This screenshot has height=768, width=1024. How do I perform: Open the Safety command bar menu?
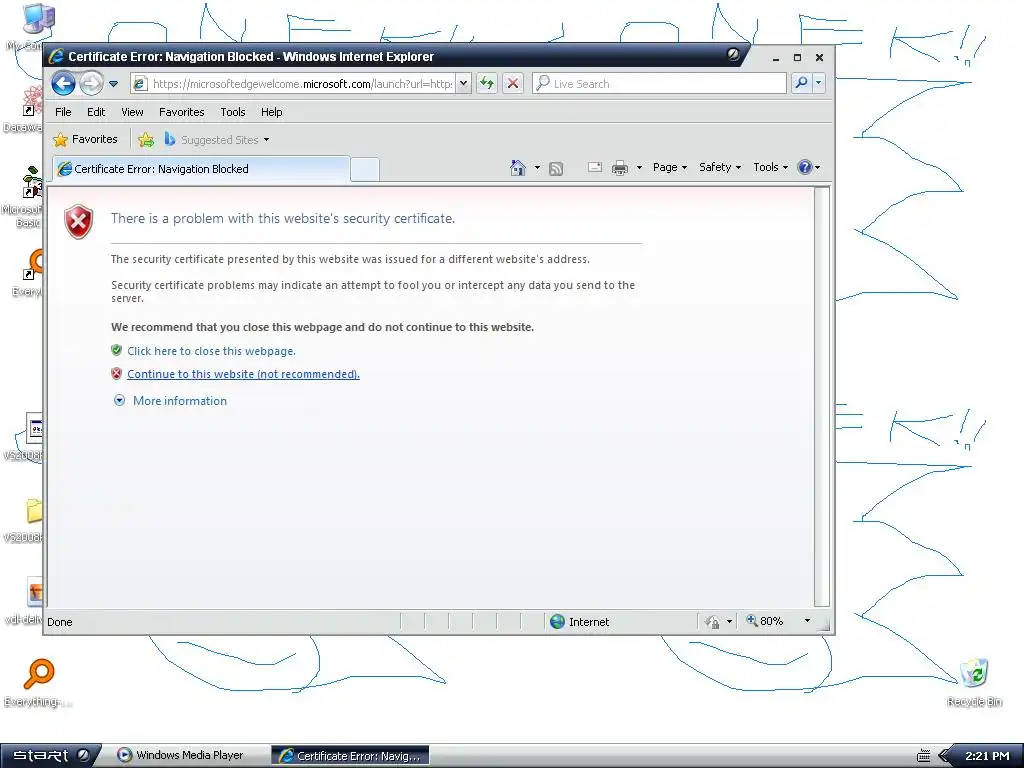pyautogui.click(x=720, y=167)
